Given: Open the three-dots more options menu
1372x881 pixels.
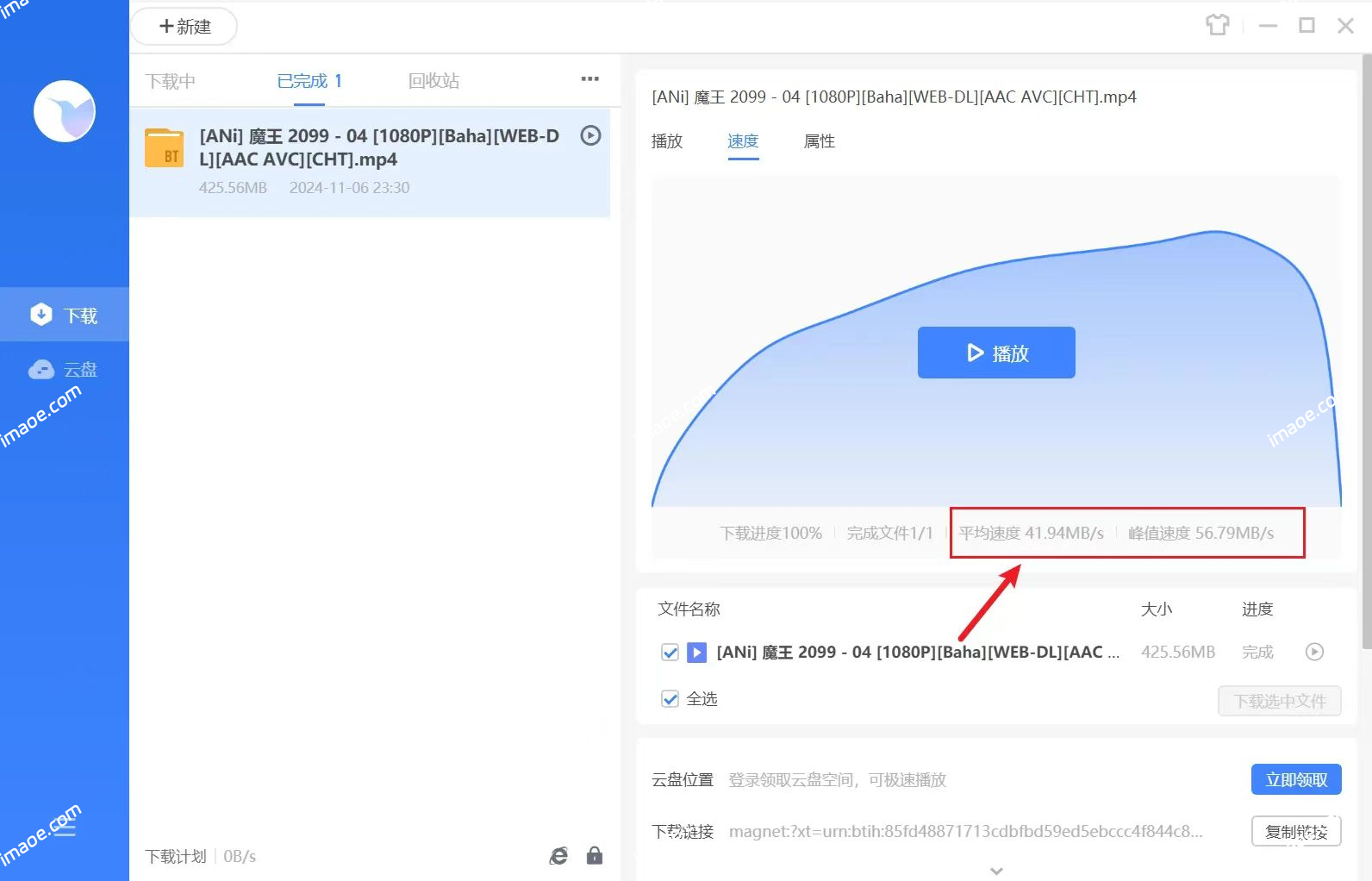Looking at the screenshot, I should pyautogui.click(x=589, y=79).
